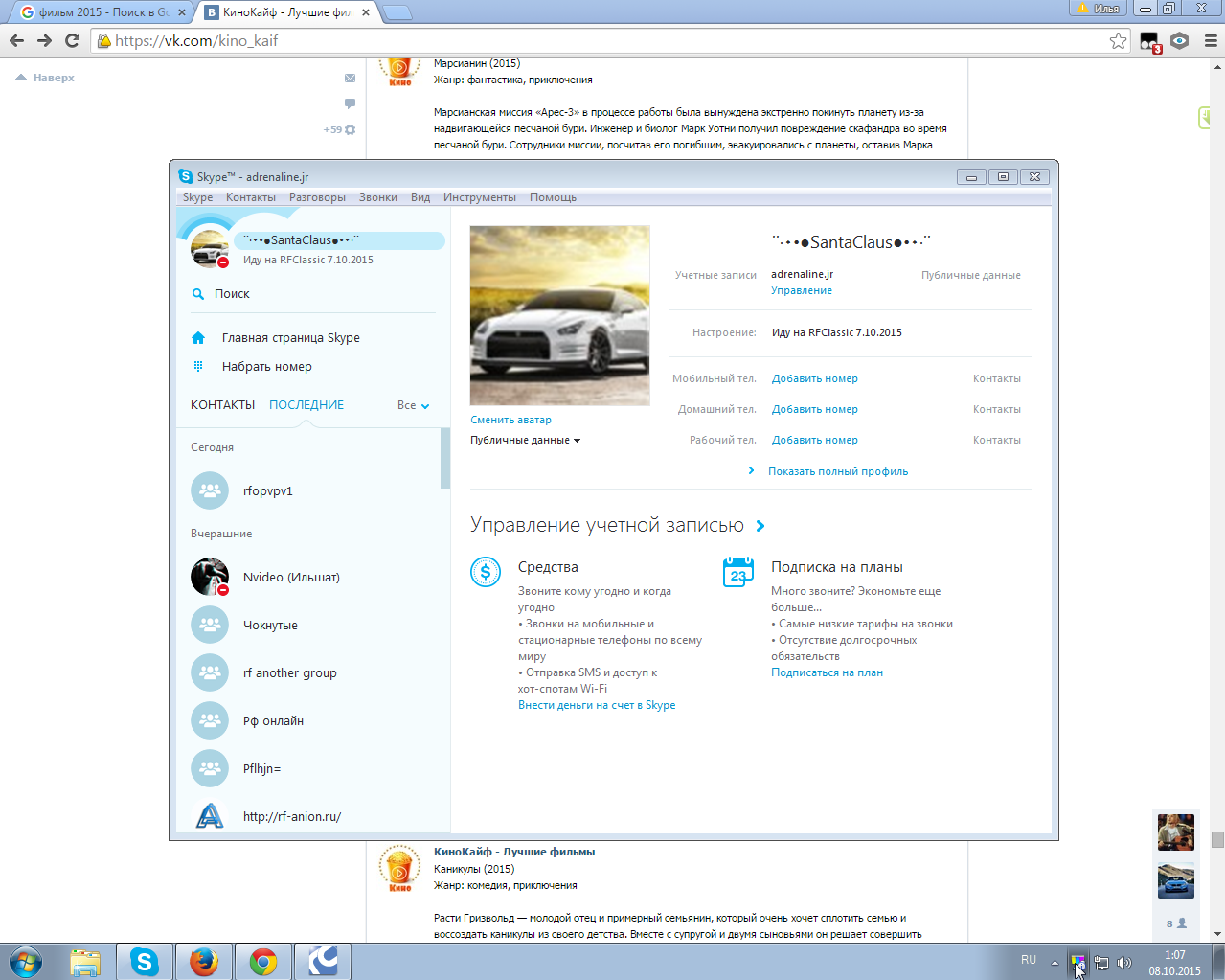Screen dimensions: 1225x980
Task: Click own profile avatar in Skype sidebar
Action: (x=210, y=249)
